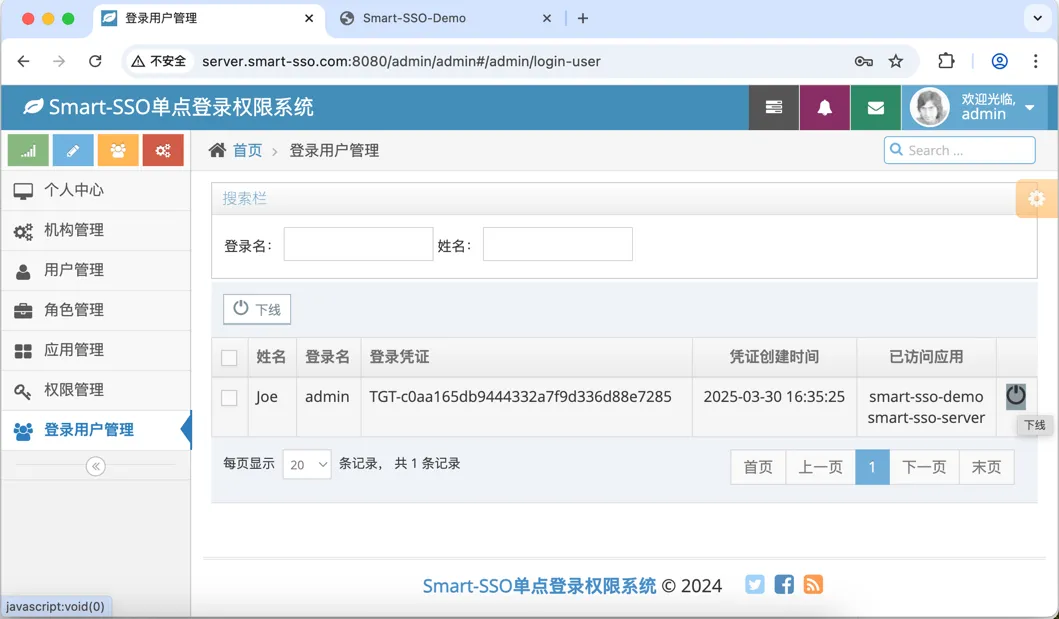Click the Twitter icon in the footer

pyautogui.click(x=755, y=584)
